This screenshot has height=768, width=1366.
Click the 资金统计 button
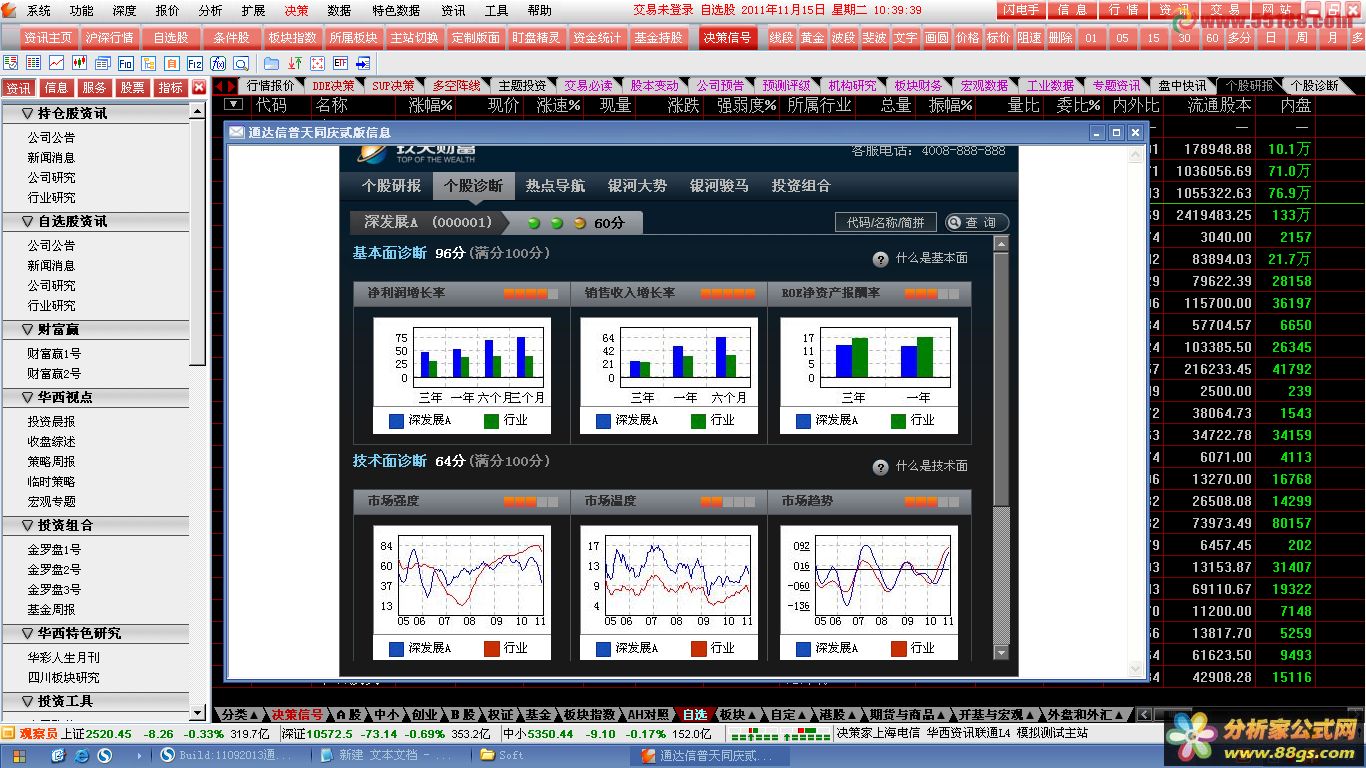coord(597,38)
